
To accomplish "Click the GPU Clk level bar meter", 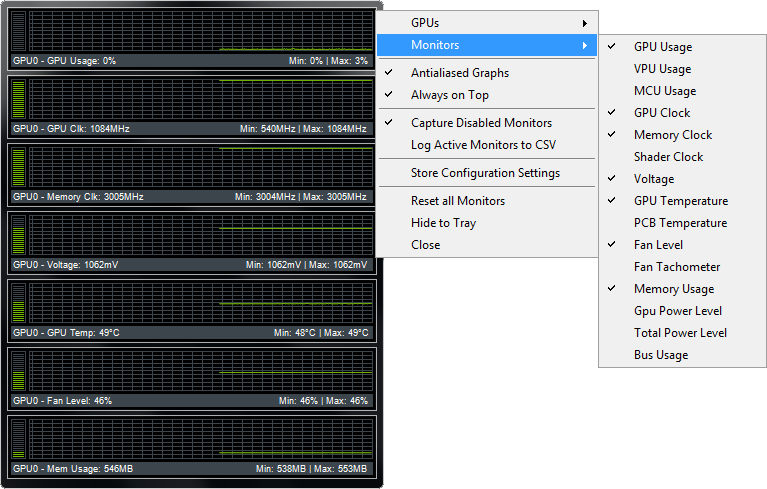I will (19, 99).
